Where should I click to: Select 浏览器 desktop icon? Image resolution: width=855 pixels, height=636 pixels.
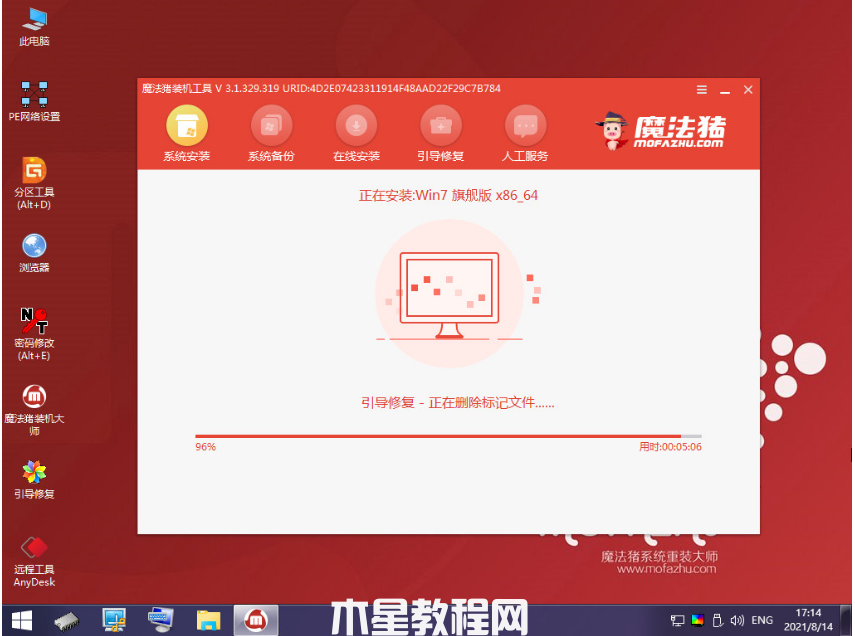tap(34, 253)
